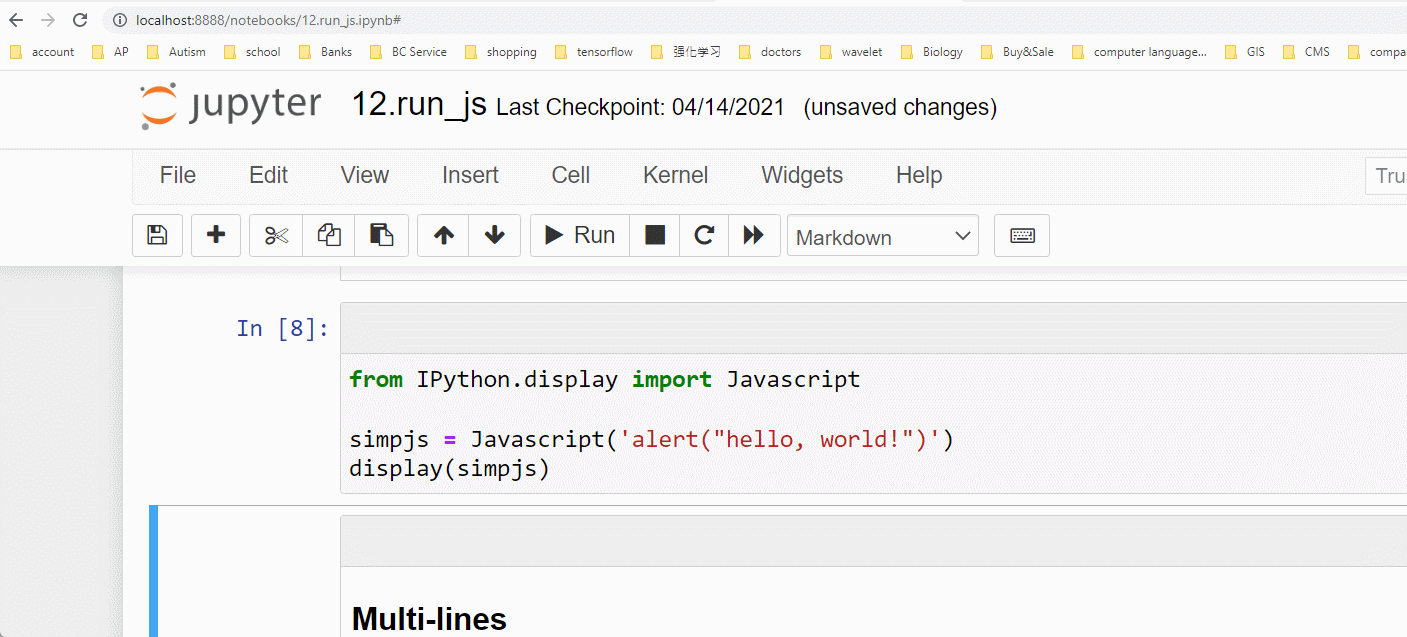Open the File menu
The height and width of the screenshot is (637, 1407).
click(178, 176)
